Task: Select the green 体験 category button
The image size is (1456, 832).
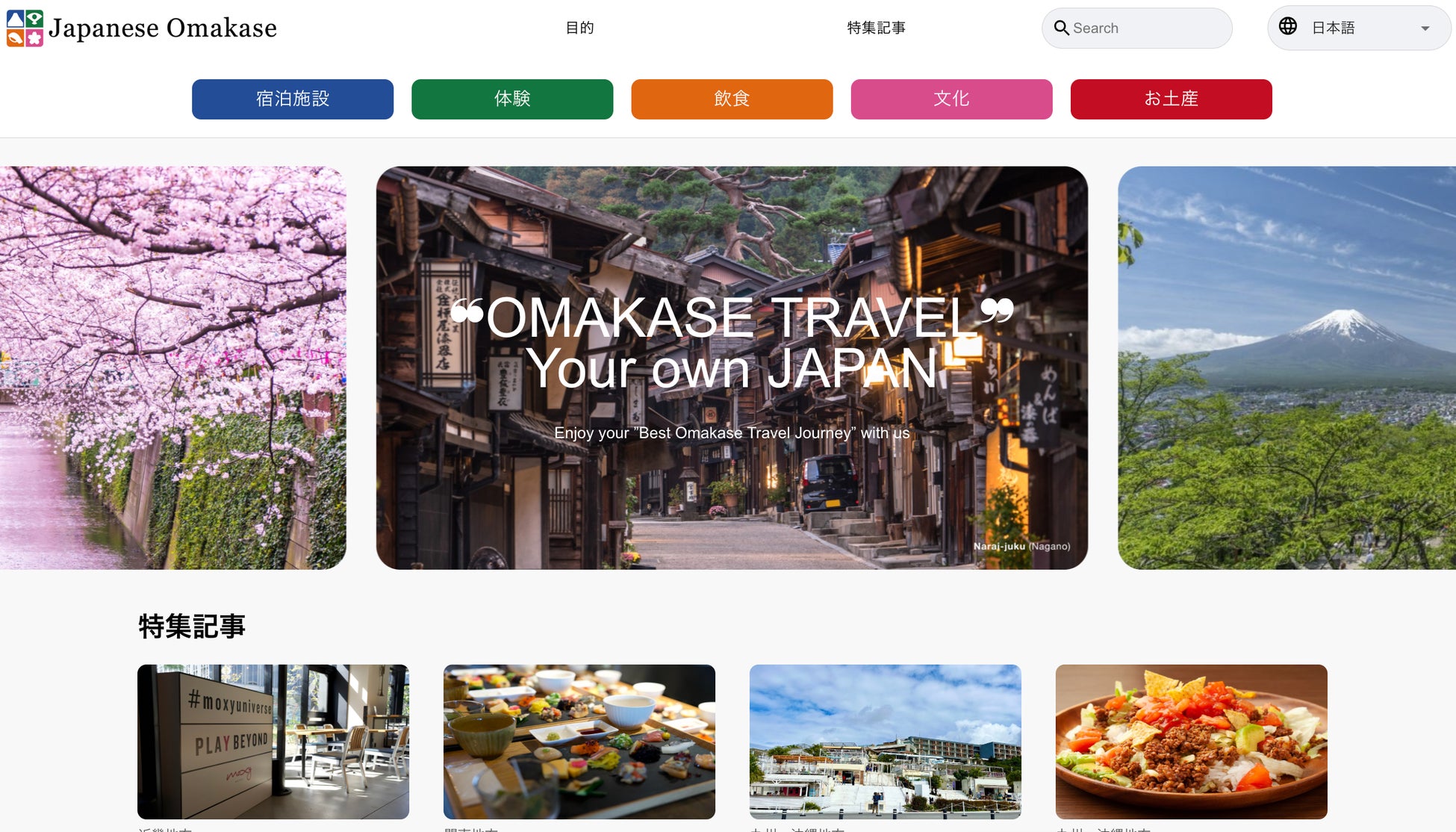Action: [511, 99]
